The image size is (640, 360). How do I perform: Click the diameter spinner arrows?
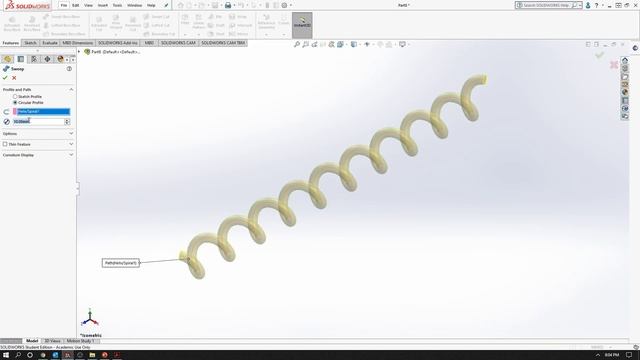click(x=67, y=122)
